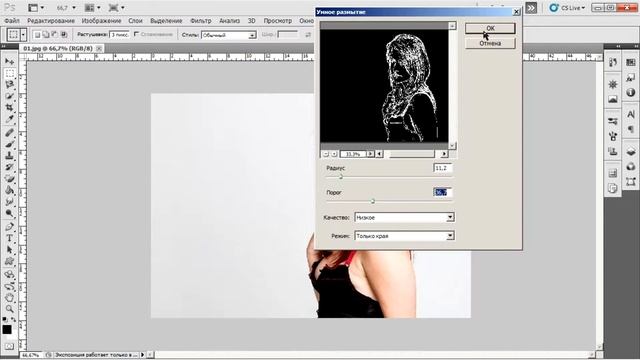Select the Pen tool
The image size is (640, 360).
[x=9, y=227]
